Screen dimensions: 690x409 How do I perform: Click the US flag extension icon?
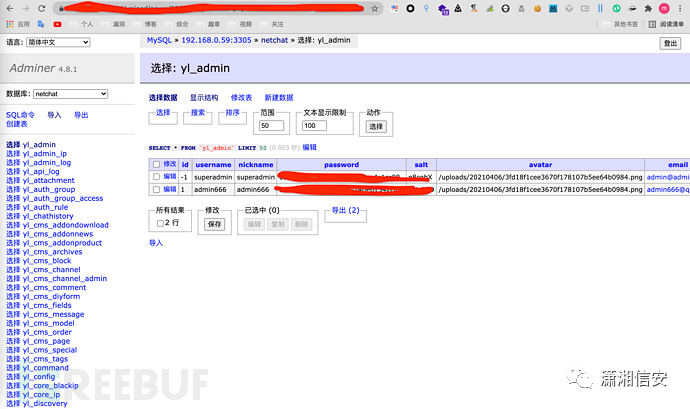[x=394, y=8]
